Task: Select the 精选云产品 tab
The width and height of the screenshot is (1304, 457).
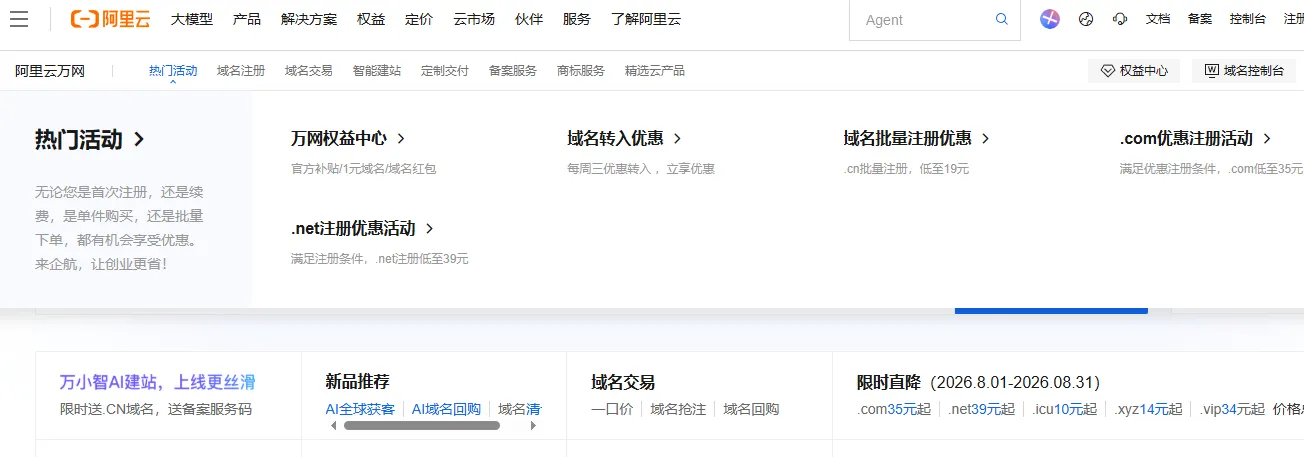Action: coord(655,71)
